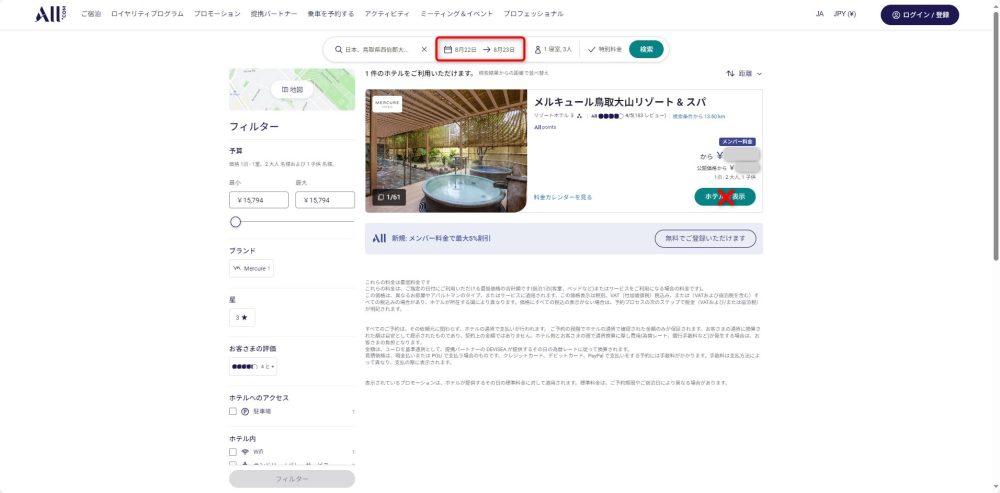
Task: Click the ログイン / 登録 button
Action: point(920,15)
